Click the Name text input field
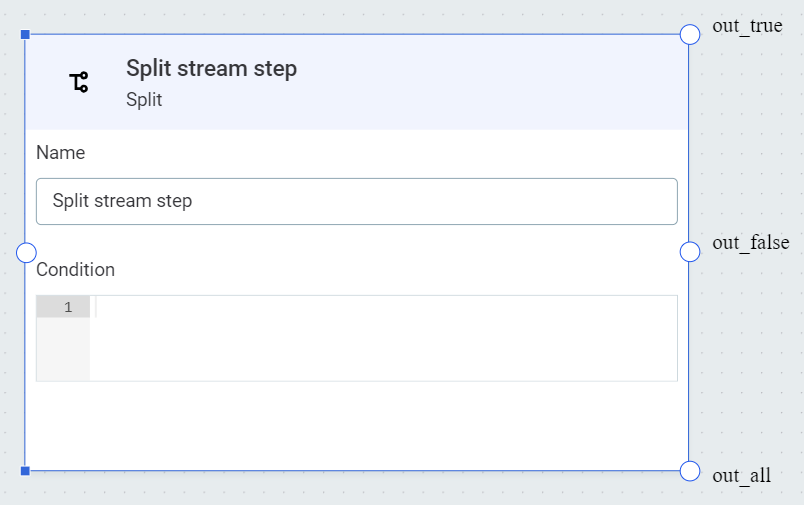This screenshot has height=505, width=804. 356,201
